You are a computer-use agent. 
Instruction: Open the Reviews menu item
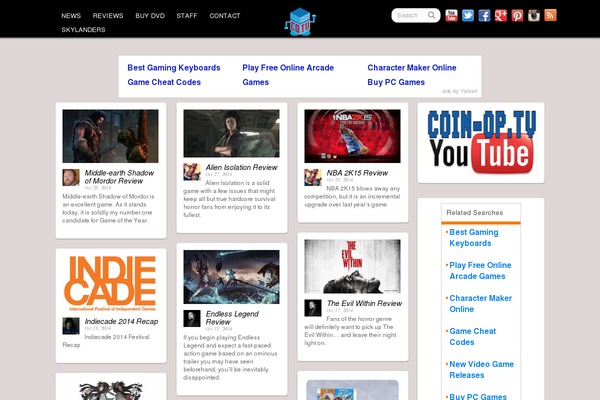(x=108, y=16)
